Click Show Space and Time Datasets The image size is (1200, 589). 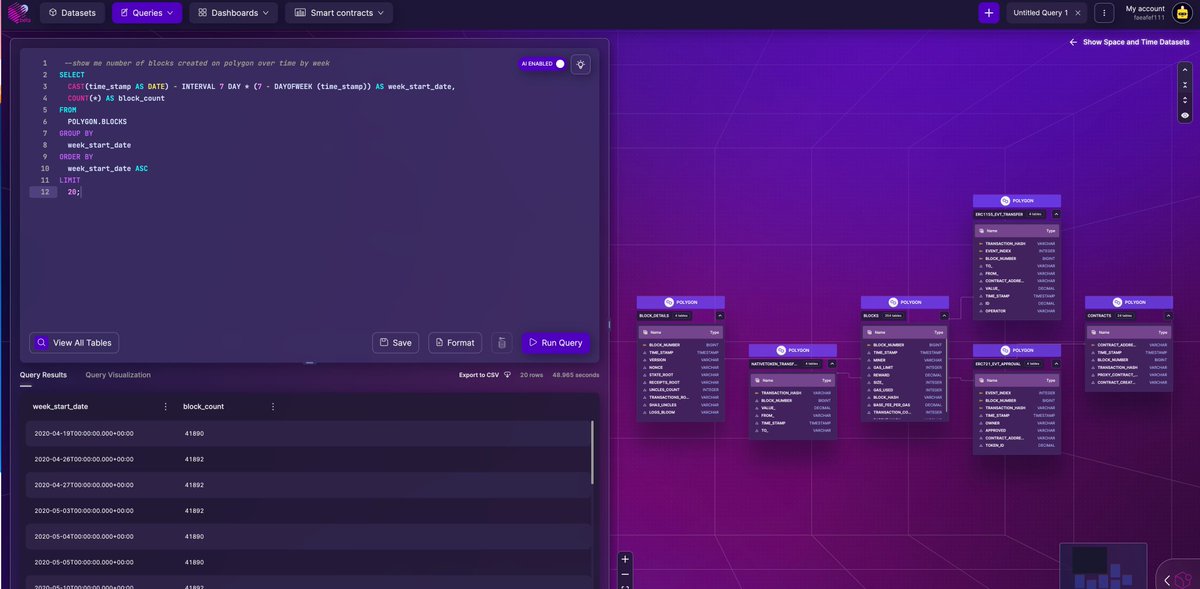pyautogui.click(x=1129, y=42)
